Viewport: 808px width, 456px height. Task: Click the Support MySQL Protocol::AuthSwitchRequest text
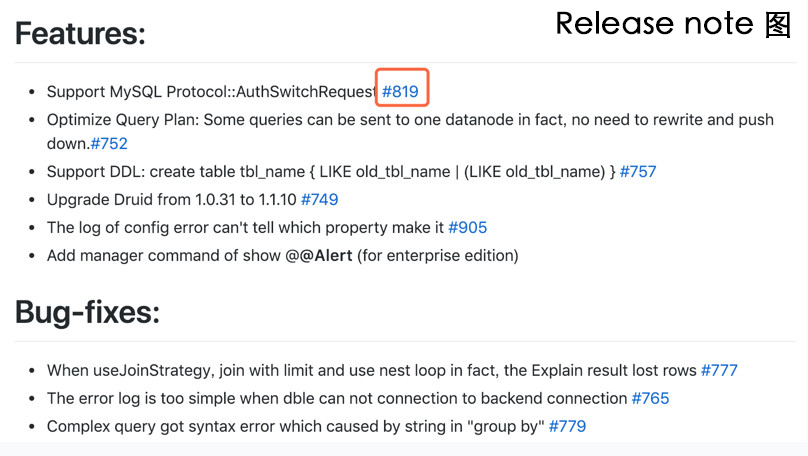[x=210, y=92]
